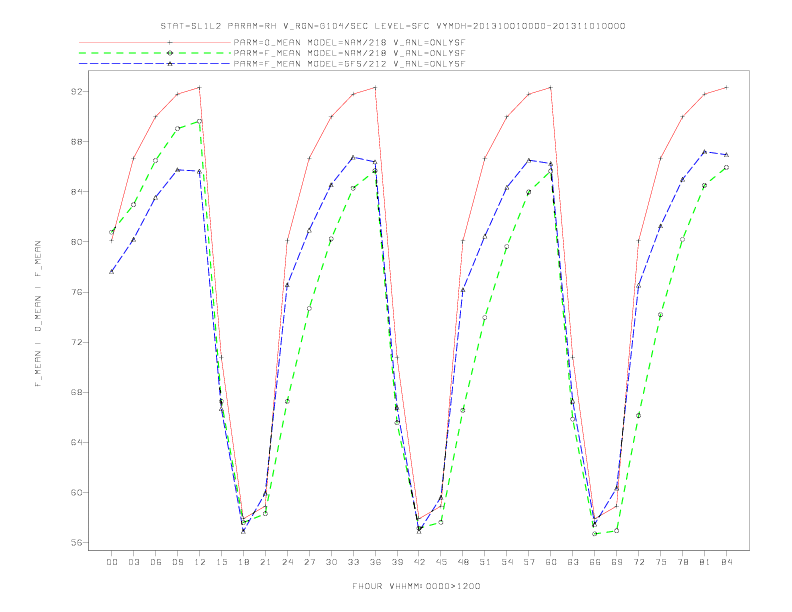Click the FHOUR VHHMM horizontal axis title

416,586
